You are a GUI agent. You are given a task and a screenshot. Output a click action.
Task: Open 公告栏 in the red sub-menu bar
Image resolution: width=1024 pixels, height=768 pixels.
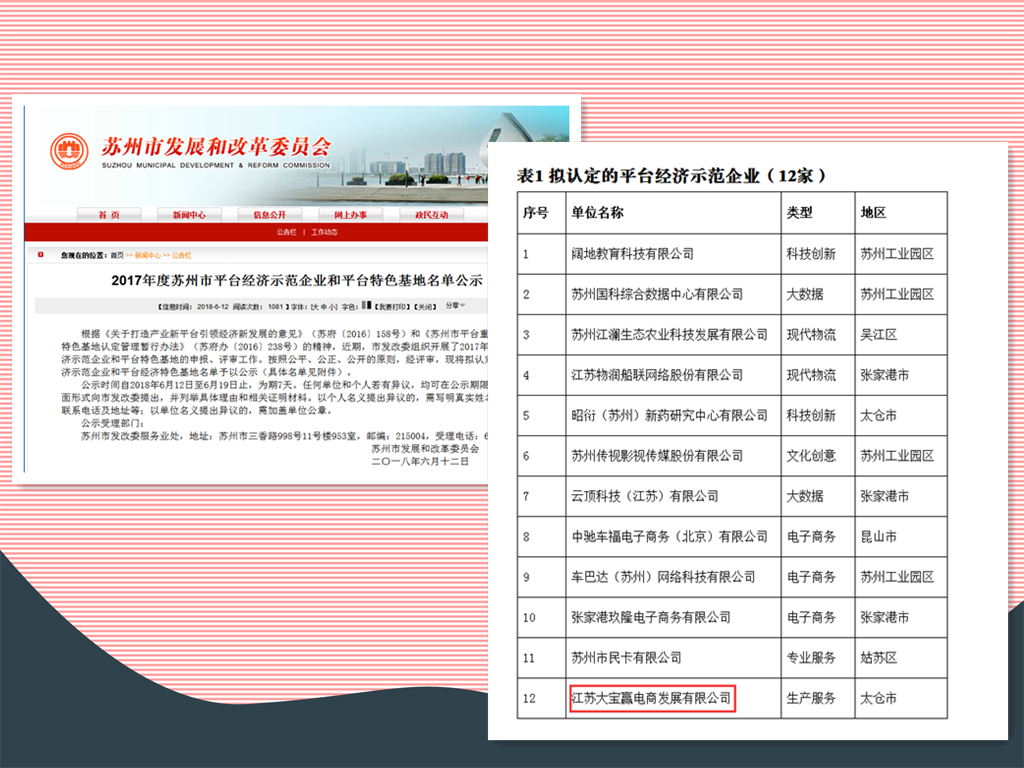coord(286,232)
